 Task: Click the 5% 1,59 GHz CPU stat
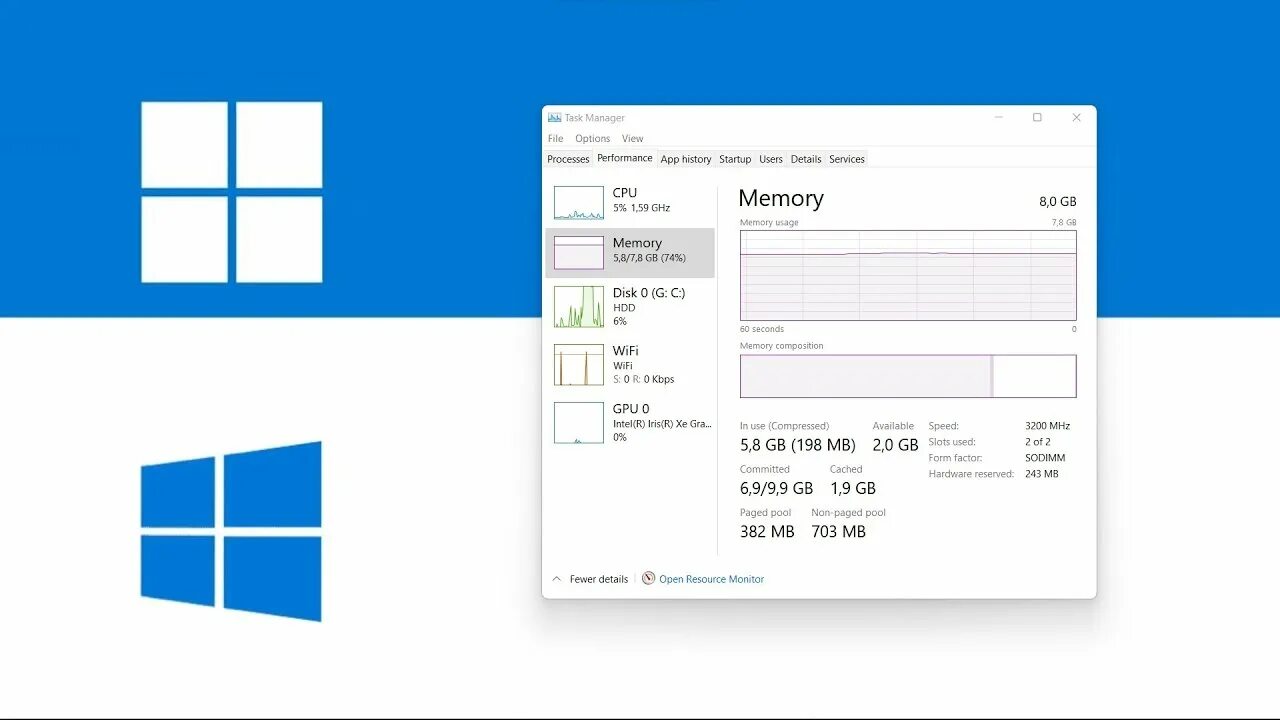coord(641,208)
